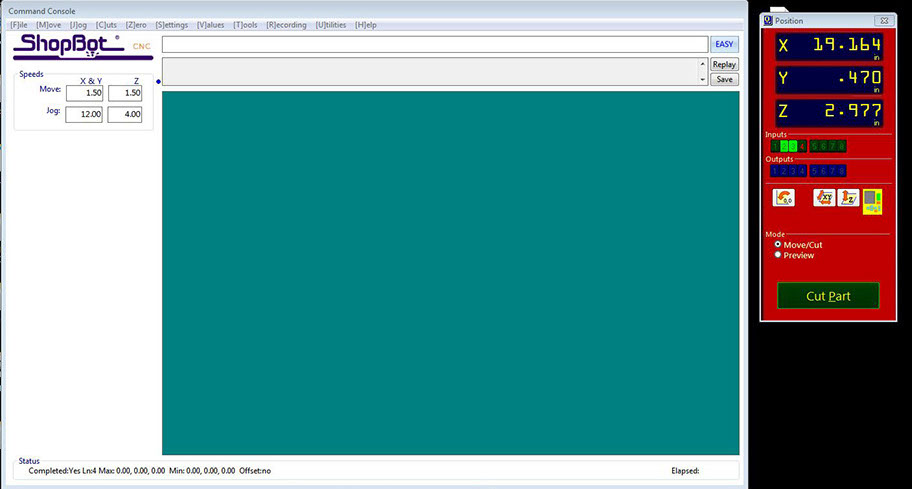Click the Zero Z axis icon

coord(848,198)
